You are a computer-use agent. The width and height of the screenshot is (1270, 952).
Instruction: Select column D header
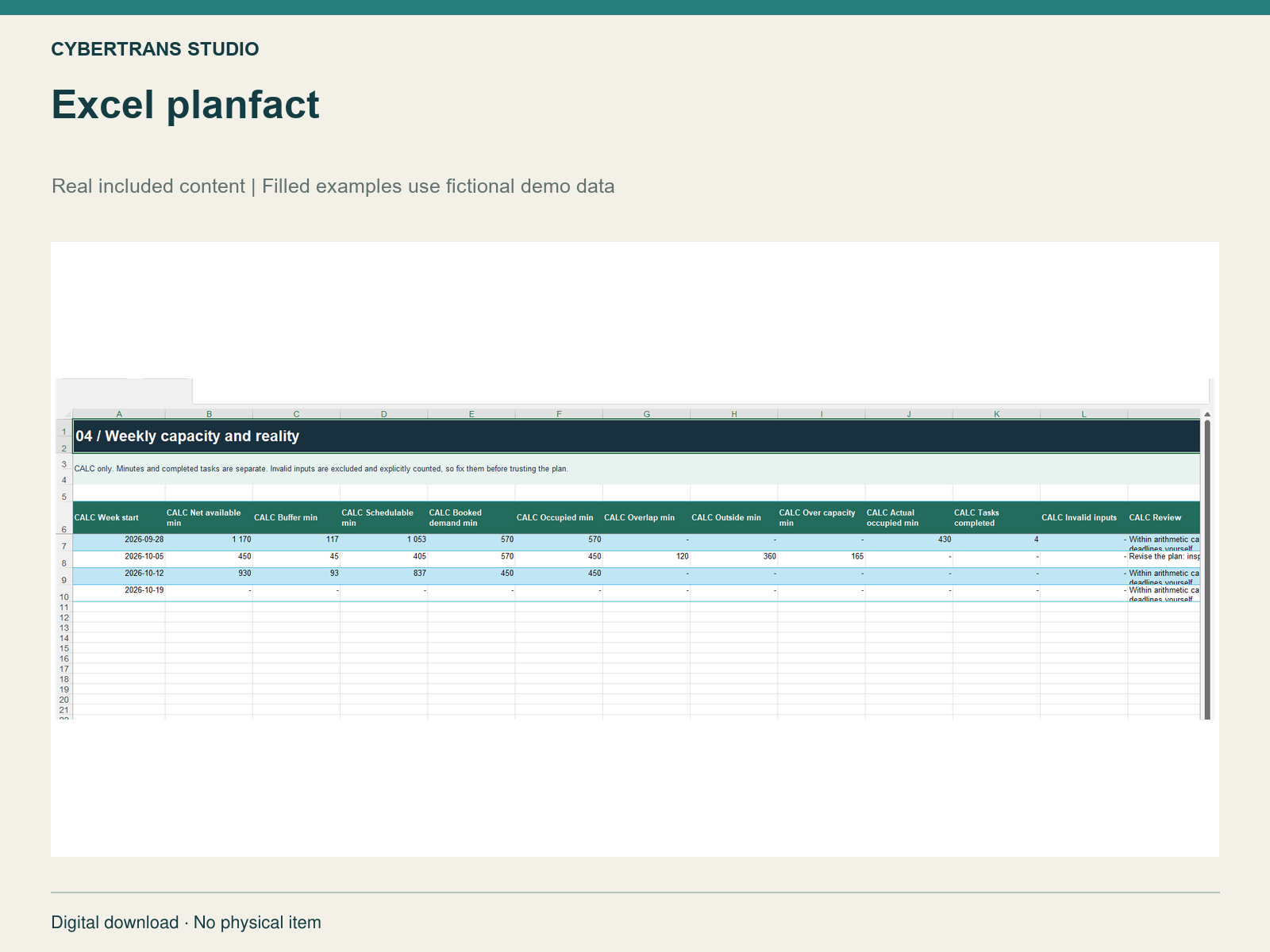click(x=384, y=413)
